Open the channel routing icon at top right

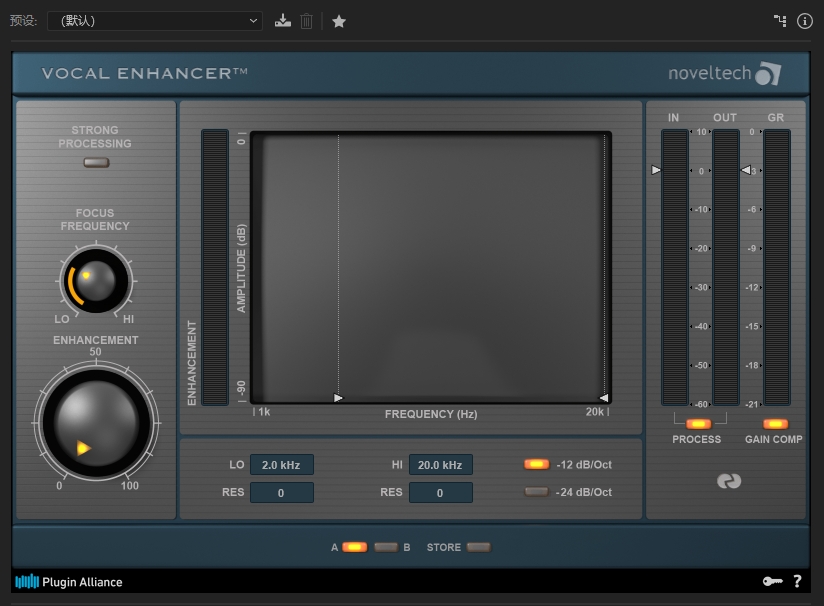click(780, 21)
